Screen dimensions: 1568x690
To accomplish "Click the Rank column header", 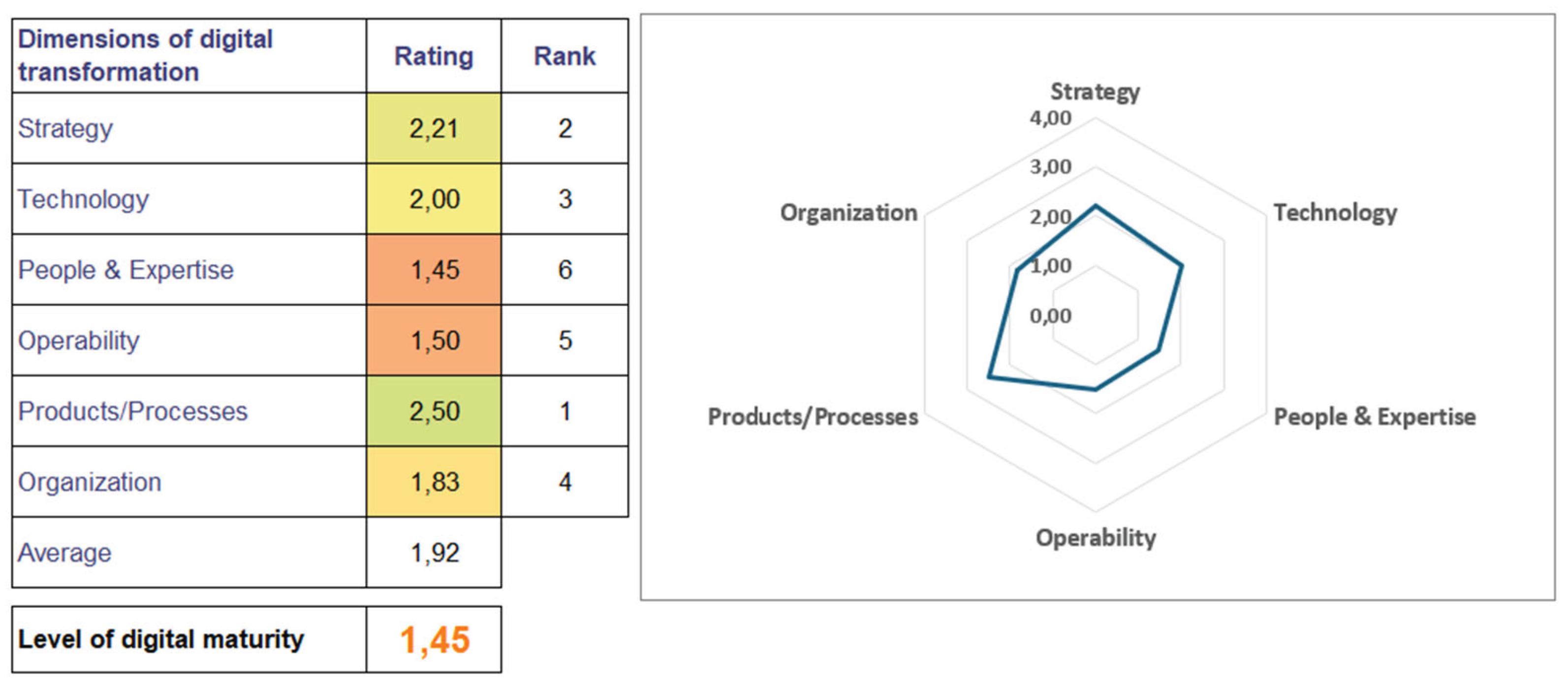I will pos(564,56).
